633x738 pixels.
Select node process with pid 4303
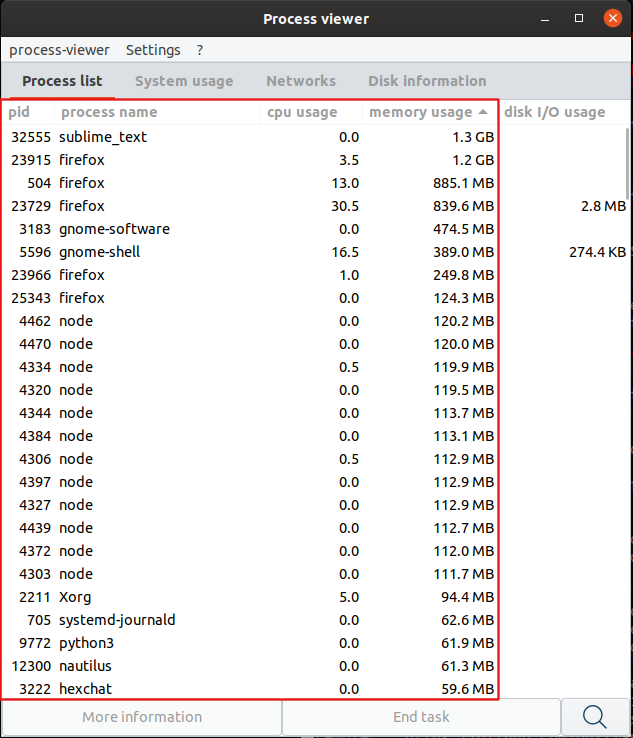click(316, 574)
